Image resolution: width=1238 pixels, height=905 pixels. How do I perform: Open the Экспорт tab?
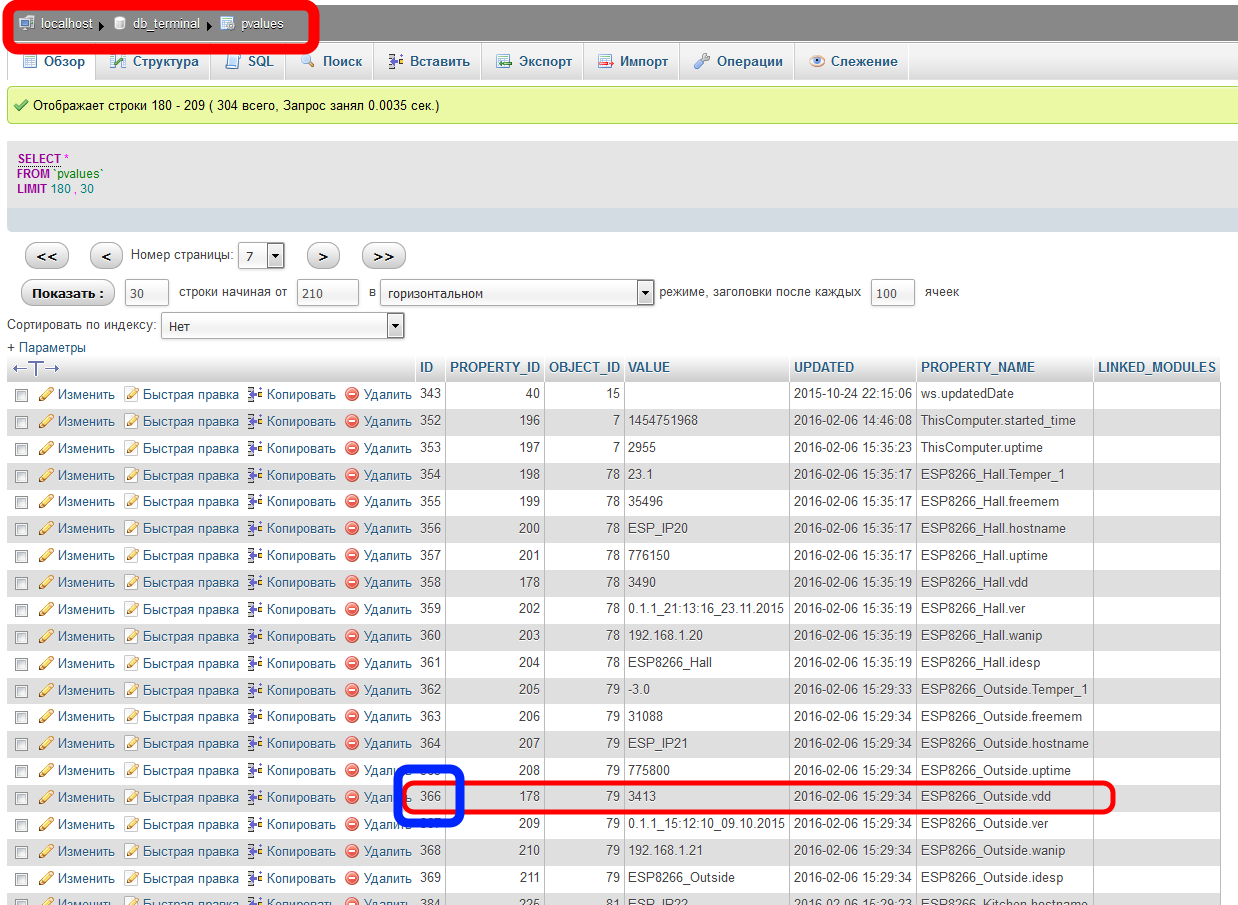534,61
